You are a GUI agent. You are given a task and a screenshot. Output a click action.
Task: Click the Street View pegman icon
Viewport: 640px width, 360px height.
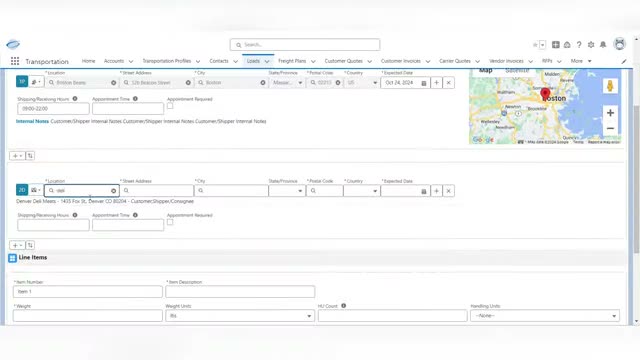[610, 86]
